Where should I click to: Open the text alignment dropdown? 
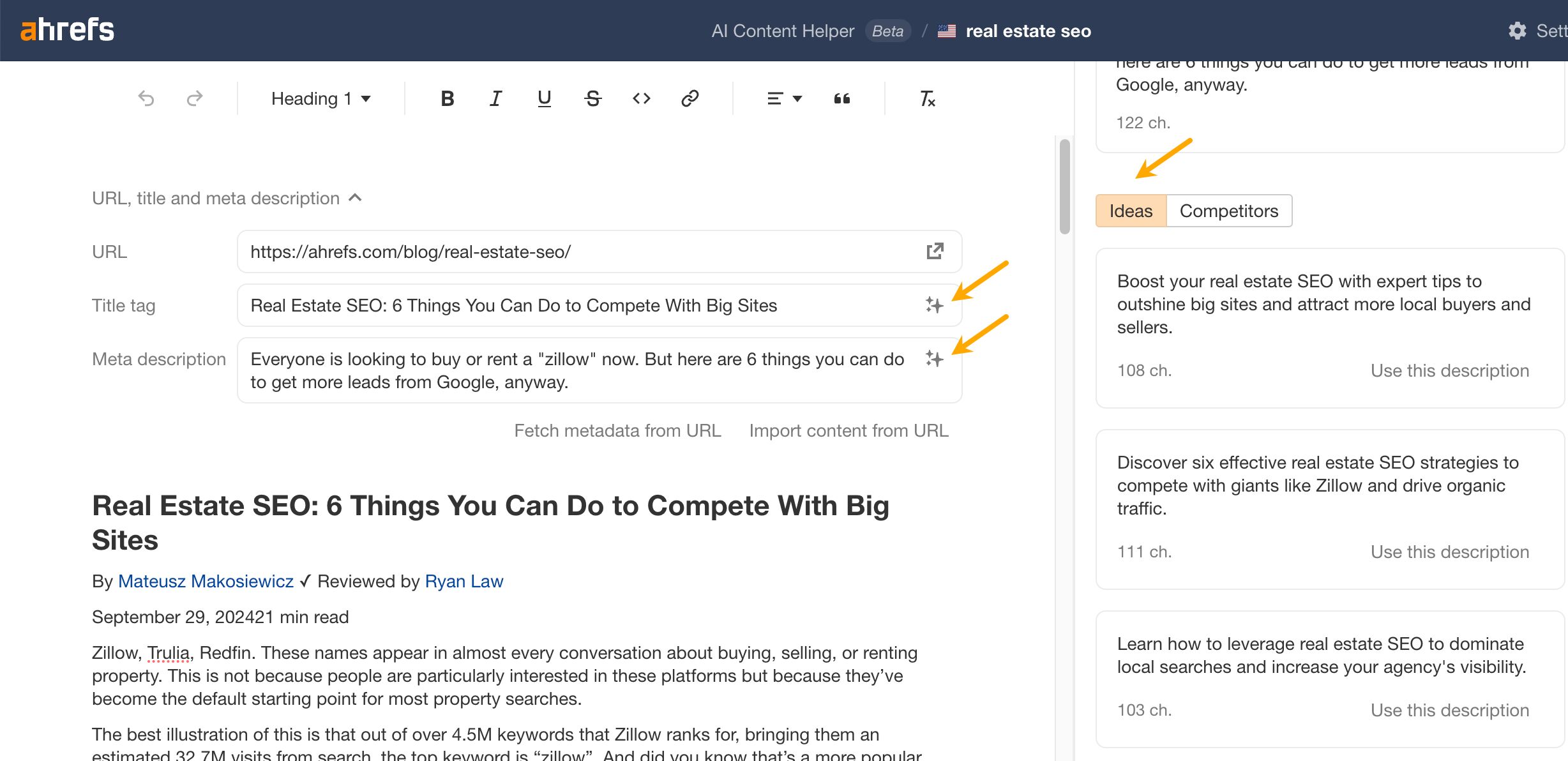783,98
